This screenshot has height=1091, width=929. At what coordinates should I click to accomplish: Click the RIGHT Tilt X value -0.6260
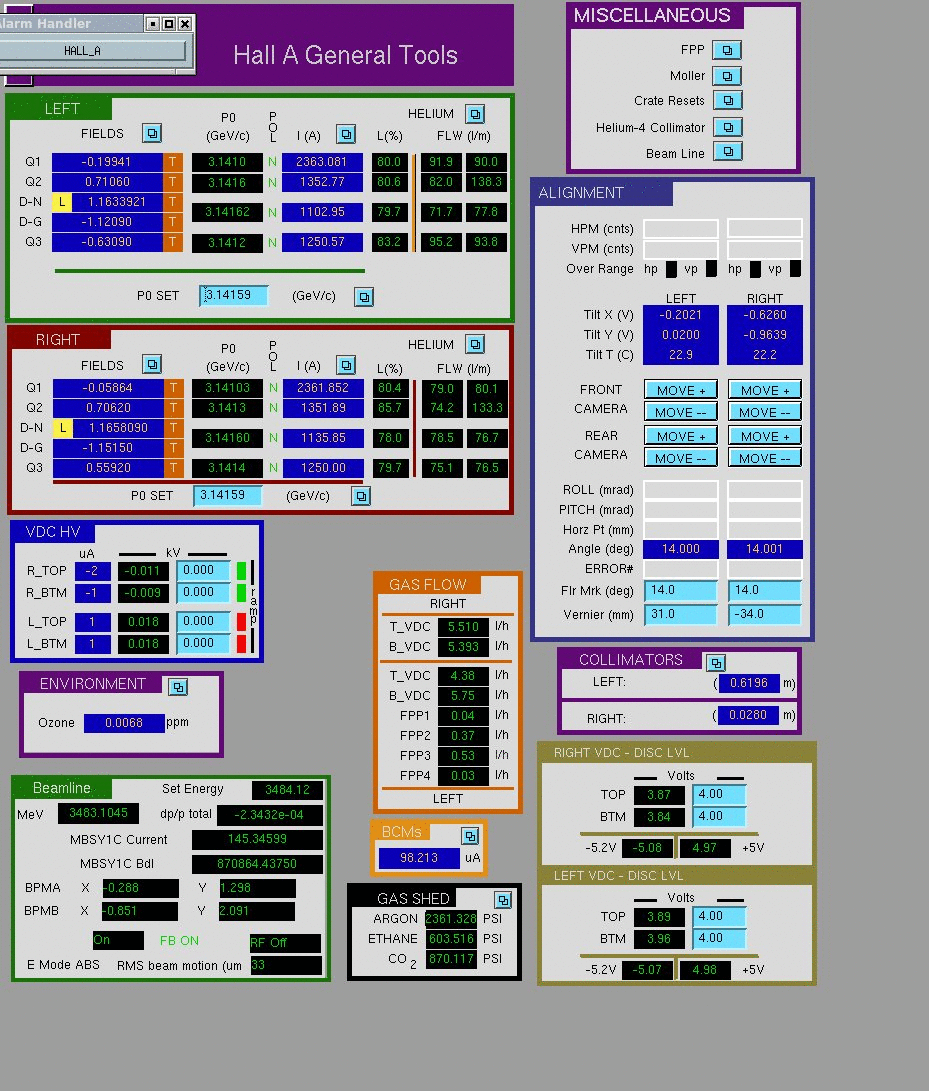tap(765, 314)
